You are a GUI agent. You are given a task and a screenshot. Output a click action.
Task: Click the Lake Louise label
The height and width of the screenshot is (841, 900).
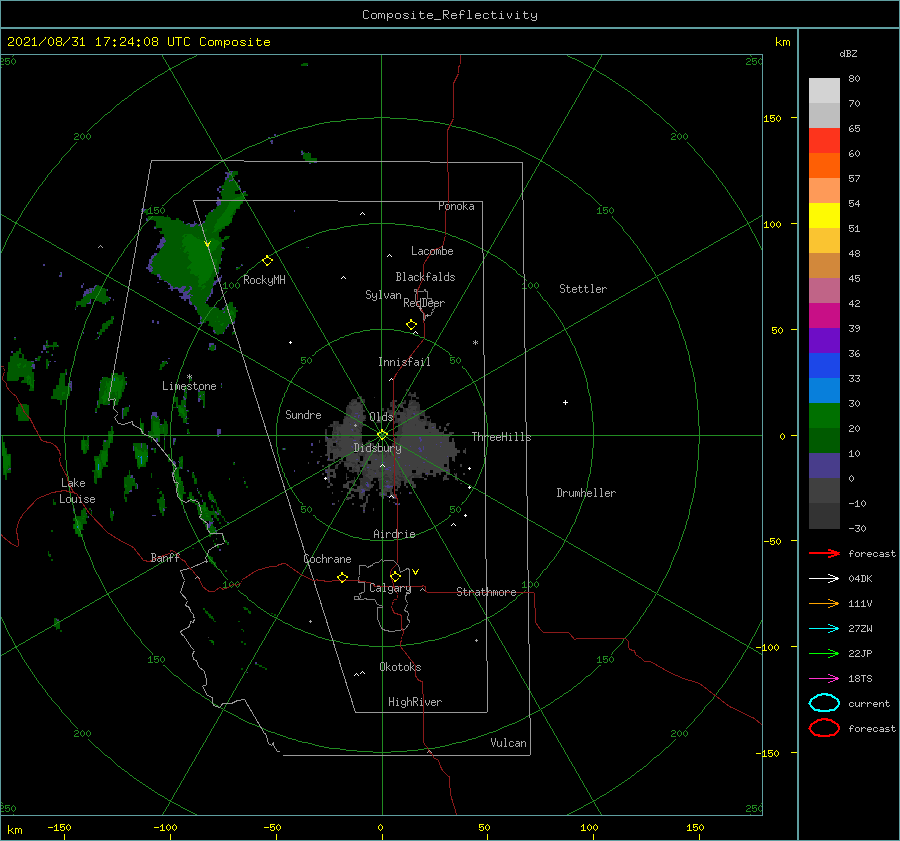tap(77, 491)
